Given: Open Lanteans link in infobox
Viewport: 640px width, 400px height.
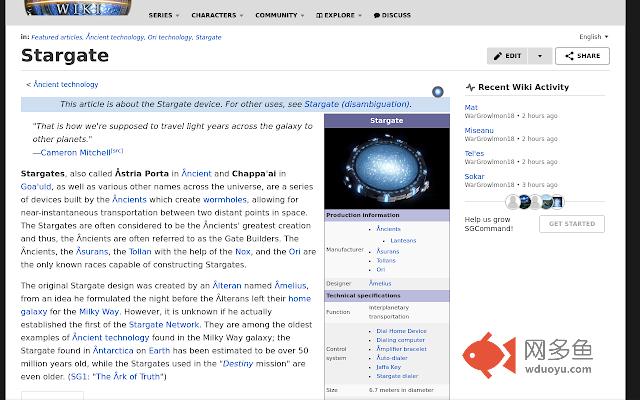Looking at the screenshot, I should coord(403,241).
